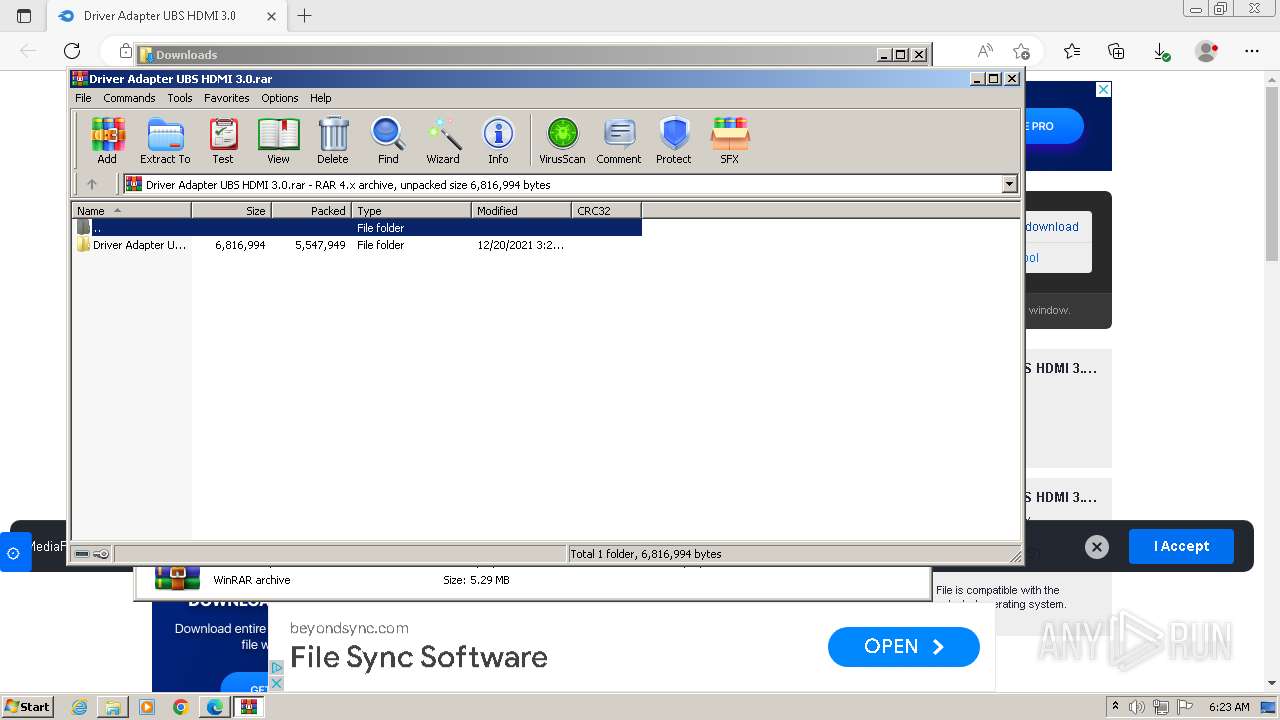Show archive Info
This screenshot has width=1280, height=720.
498,140
